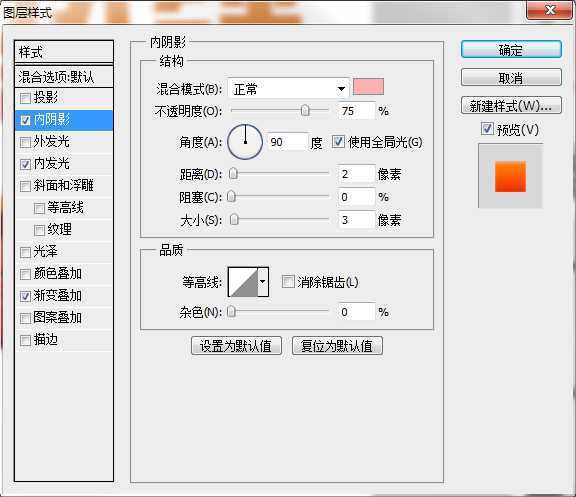Click the 大小 size slider handle
576x497 pixels.
[x=234, y=220]
